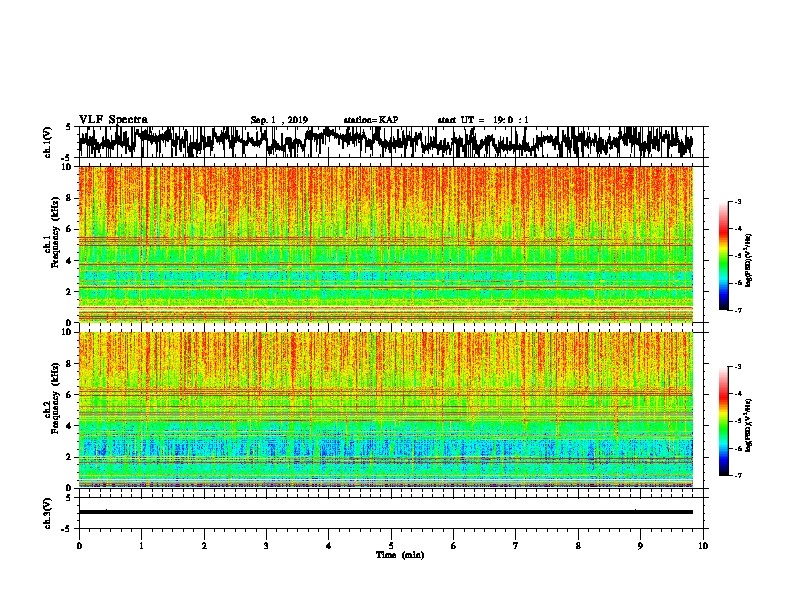Click the ch.2 spectrogram panel
Image resolution: width=792 pixels, height=612 pixels.
[385, 410]
